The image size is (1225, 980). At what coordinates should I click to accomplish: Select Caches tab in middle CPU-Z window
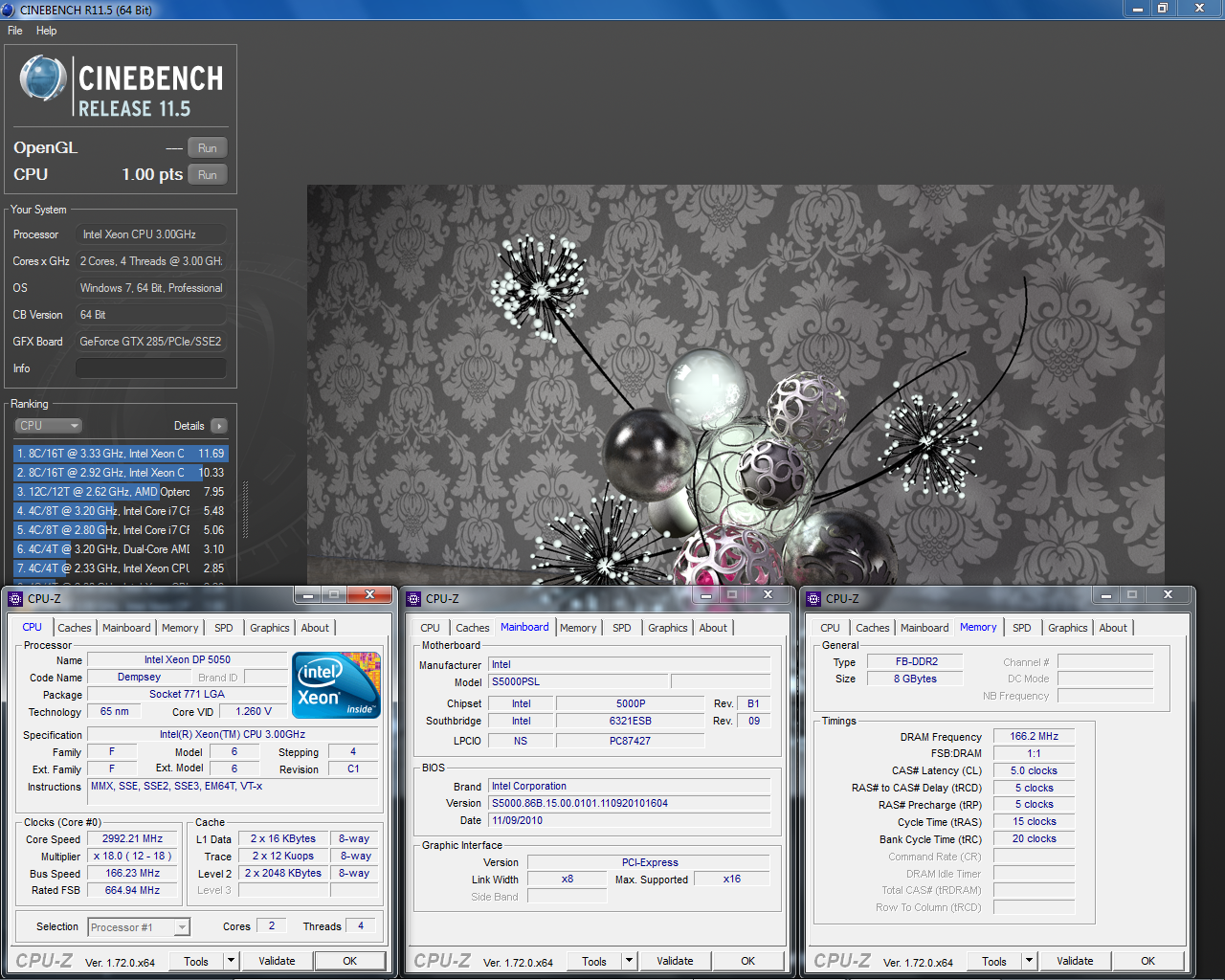473,628
